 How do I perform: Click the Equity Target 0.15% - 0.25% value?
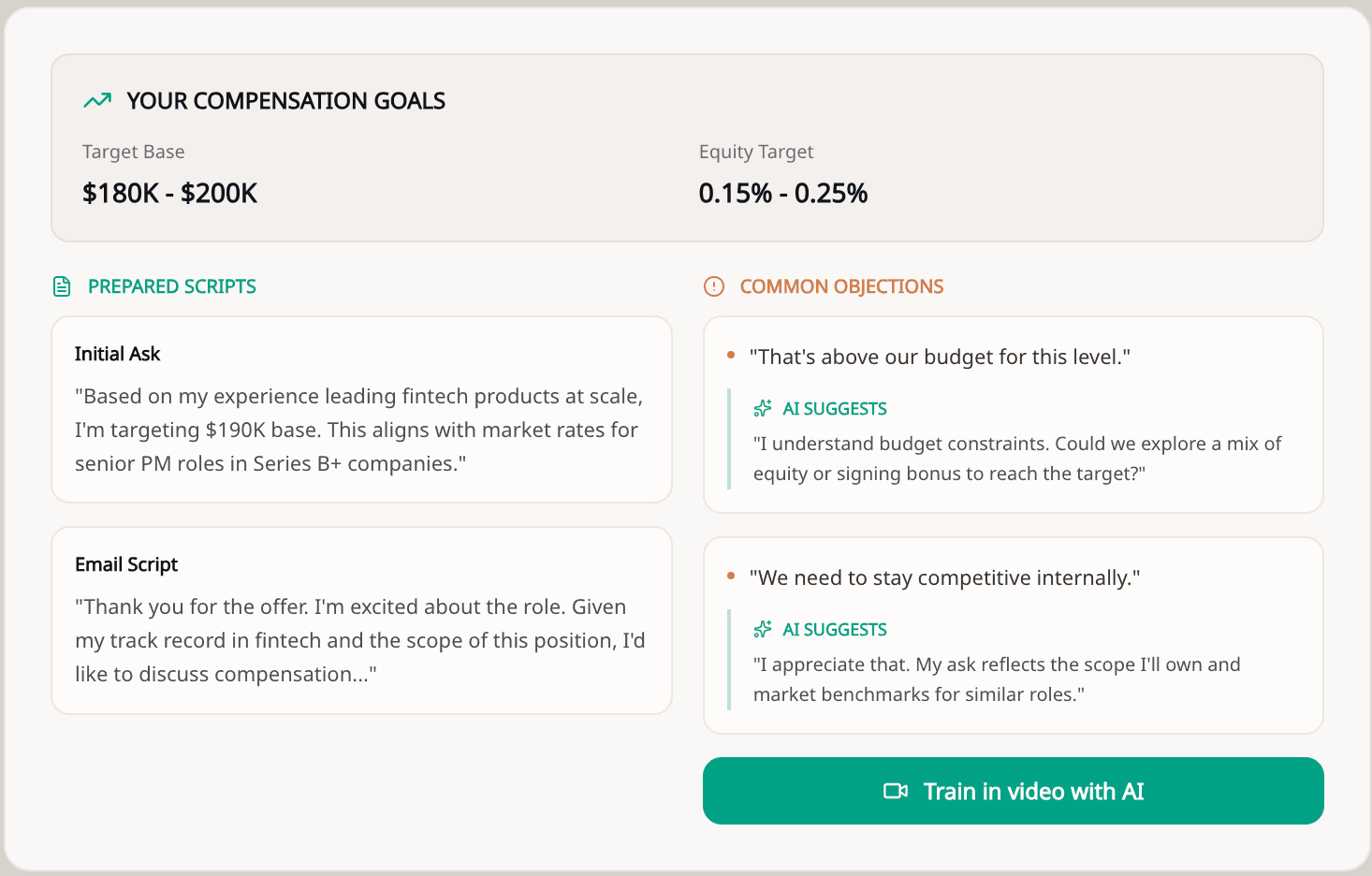coord(783,193)
